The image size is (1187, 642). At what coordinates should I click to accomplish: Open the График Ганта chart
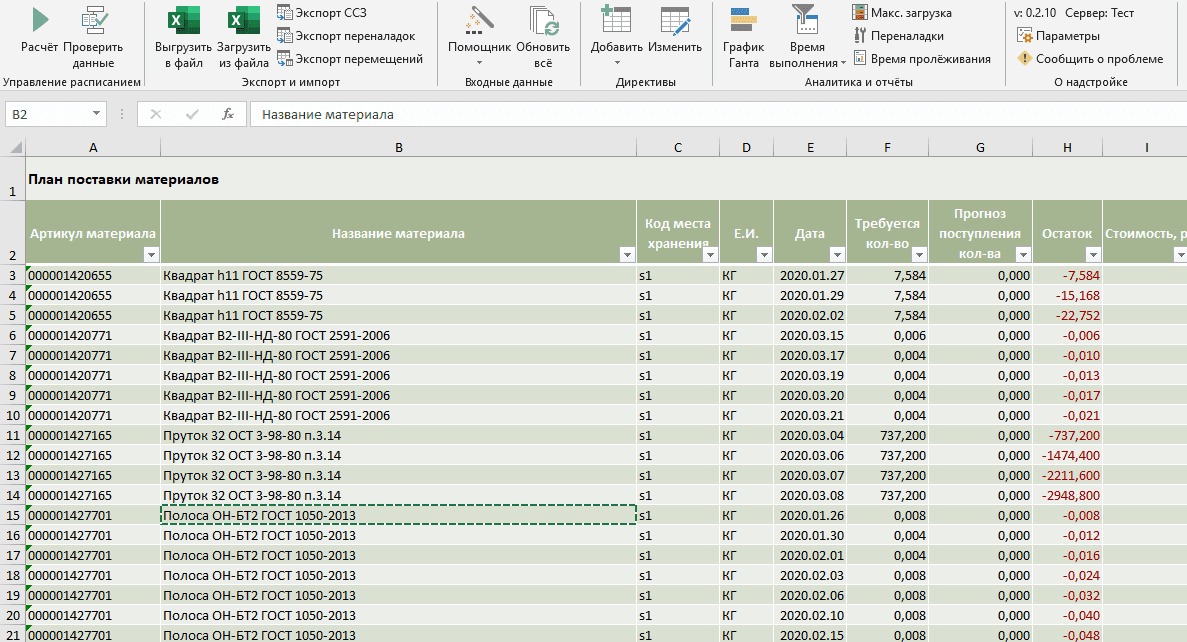point(743,21)
